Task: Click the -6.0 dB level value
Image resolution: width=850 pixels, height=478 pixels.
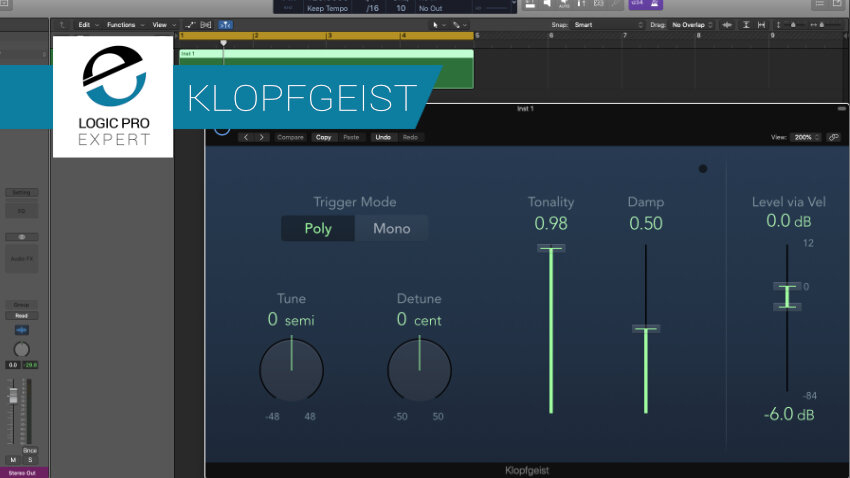Action: click(x=789, y=415)
